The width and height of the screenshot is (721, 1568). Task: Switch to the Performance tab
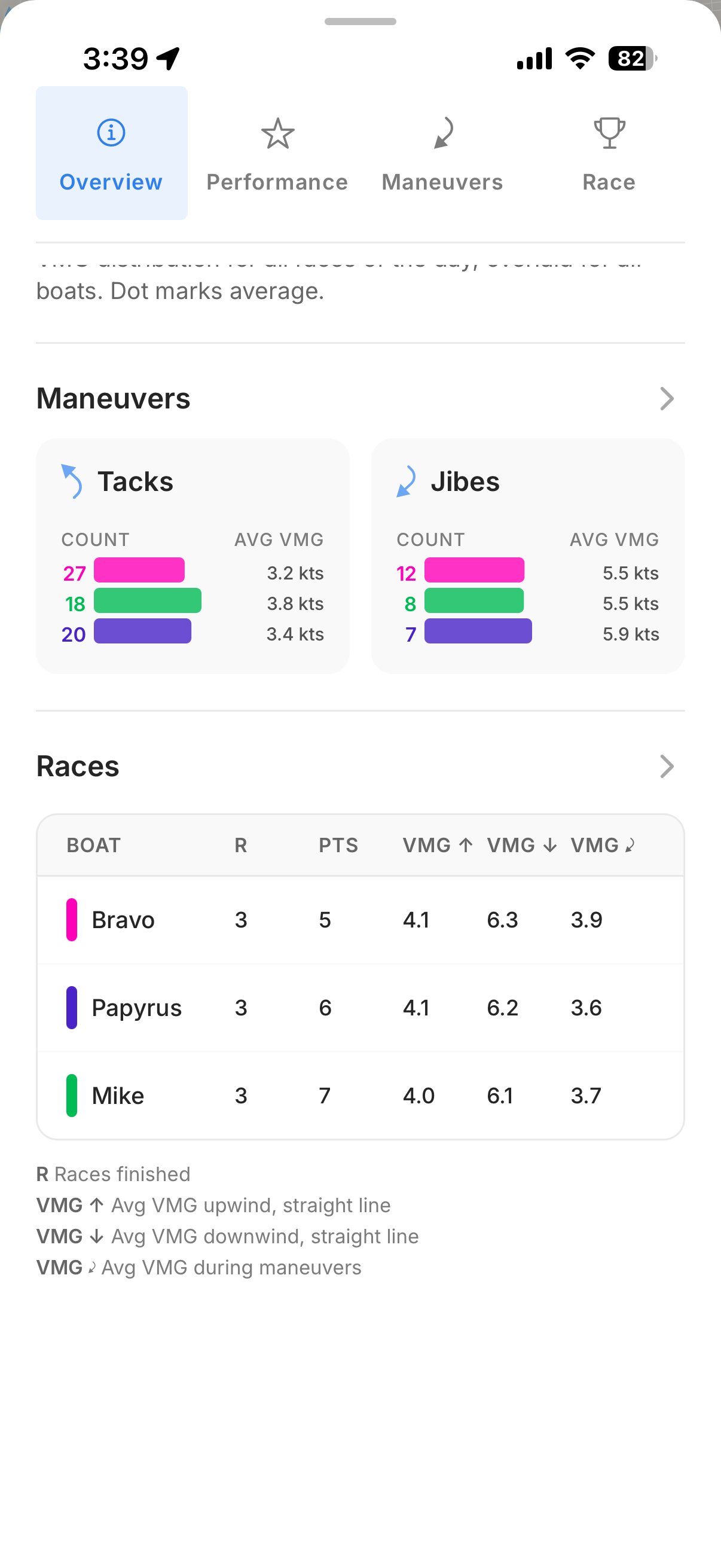coord(277,155)
